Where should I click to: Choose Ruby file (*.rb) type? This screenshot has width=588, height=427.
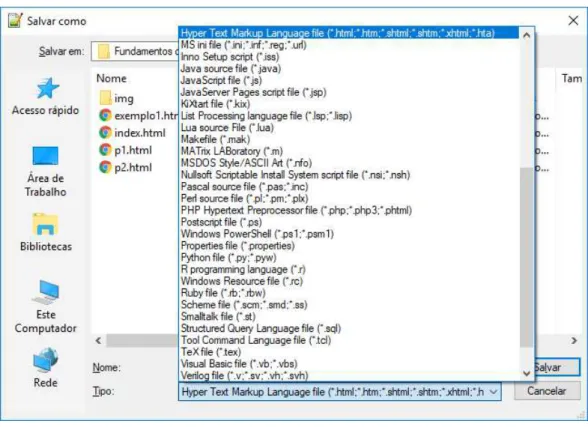tap(349, 293)
